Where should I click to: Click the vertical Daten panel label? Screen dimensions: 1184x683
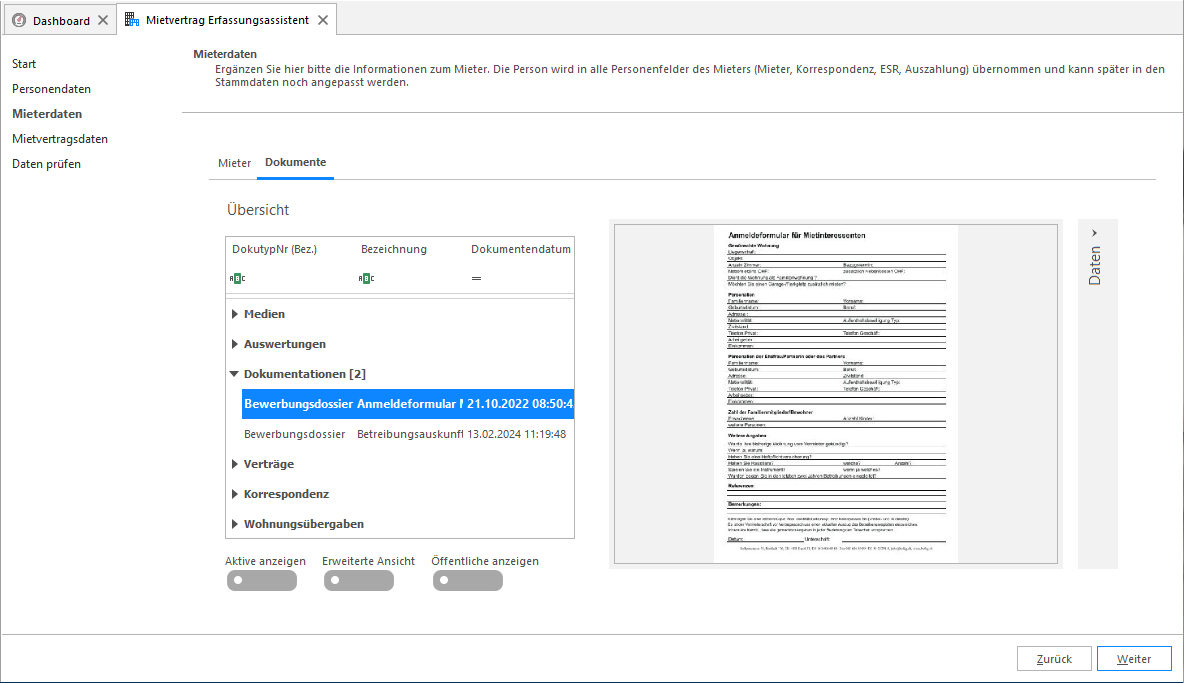click(x=1095, y=266)
